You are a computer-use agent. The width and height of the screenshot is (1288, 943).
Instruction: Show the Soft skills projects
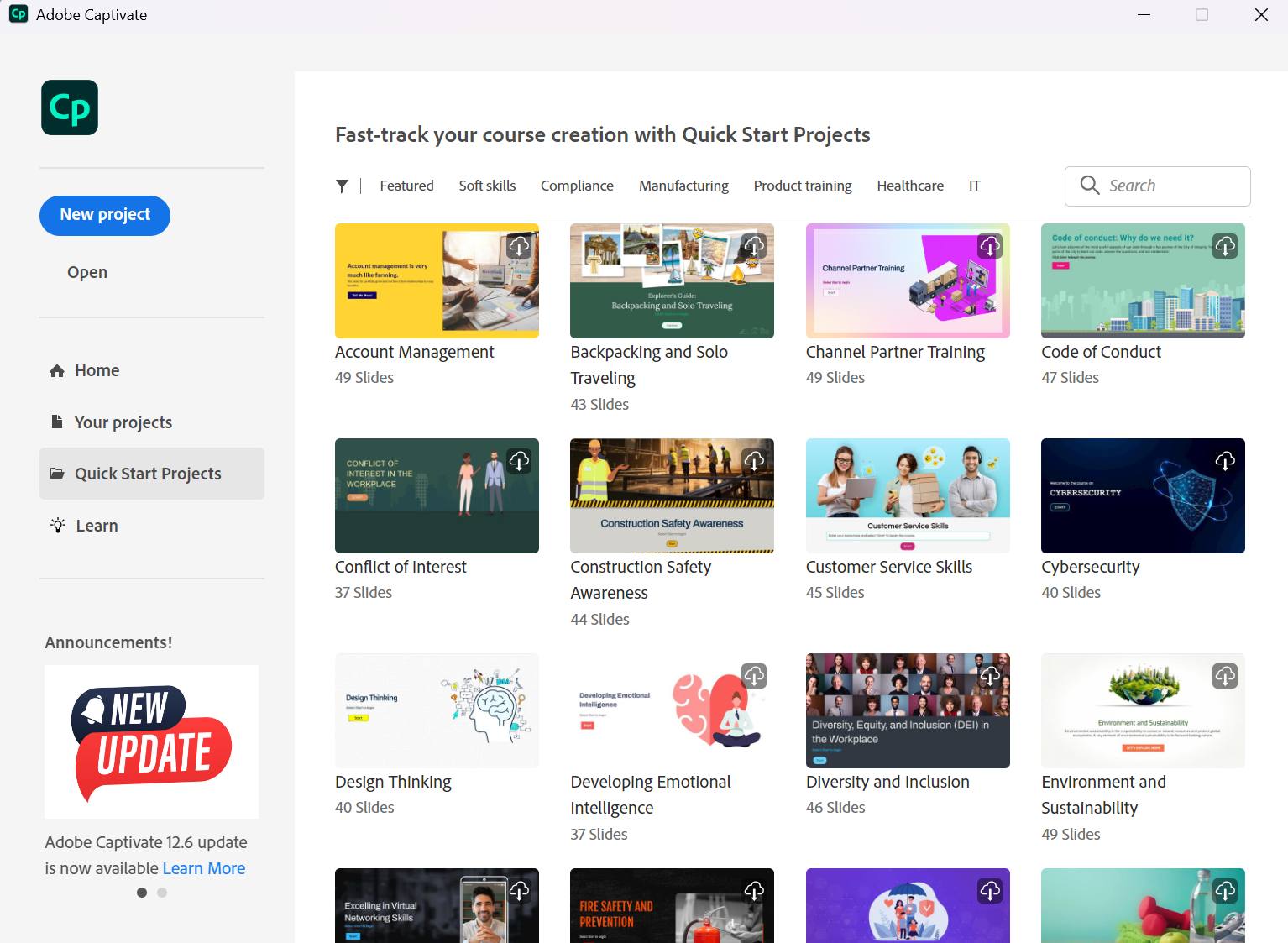pos(487,186)
